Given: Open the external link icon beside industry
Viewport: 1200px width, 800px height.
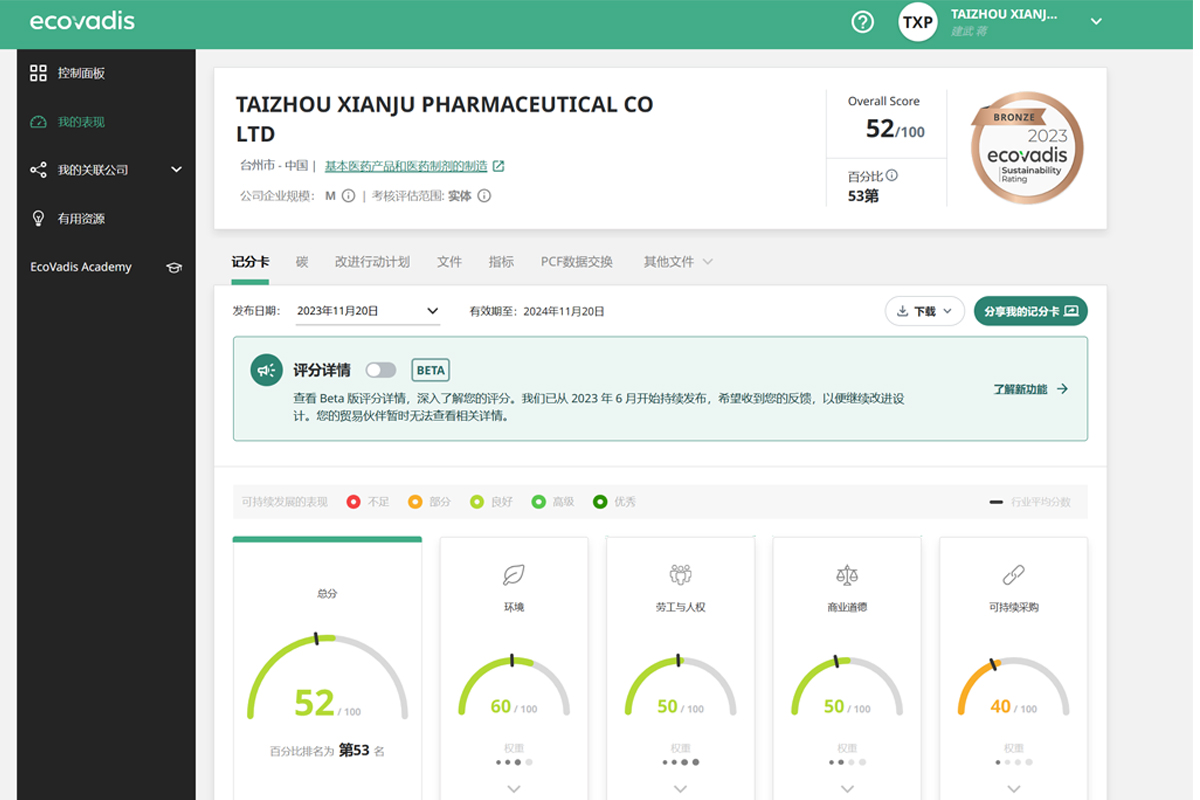Looking at the screenshot, I should pyautogui.click(x=498, y=166).
